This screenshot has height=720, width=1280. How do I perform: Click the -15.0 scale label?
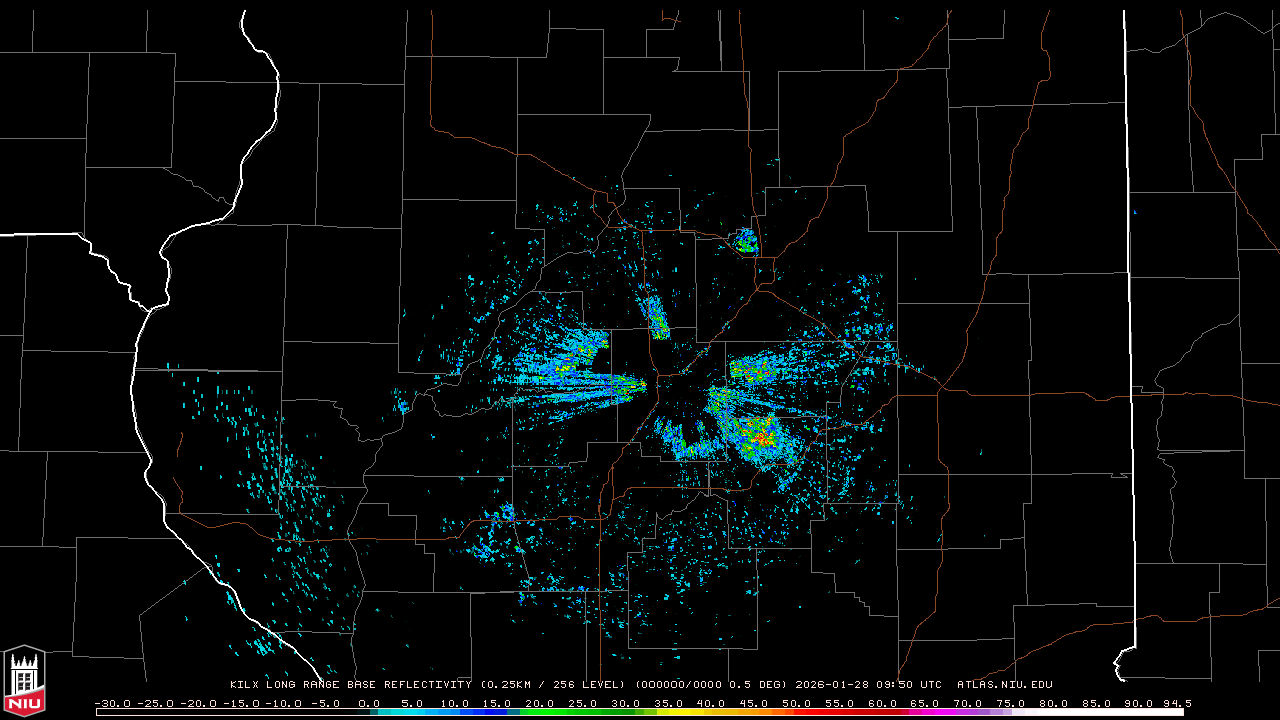[242, 703]
